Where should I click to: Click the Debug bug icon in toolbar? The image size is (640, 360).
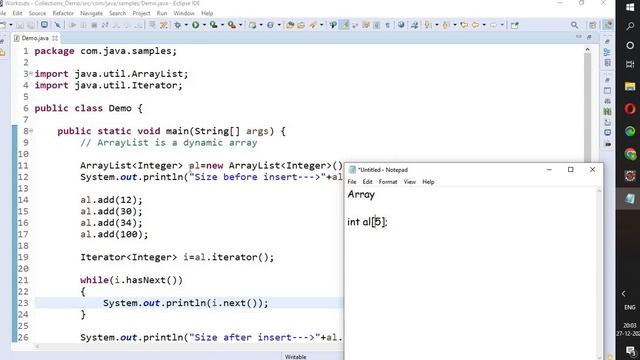178,25
